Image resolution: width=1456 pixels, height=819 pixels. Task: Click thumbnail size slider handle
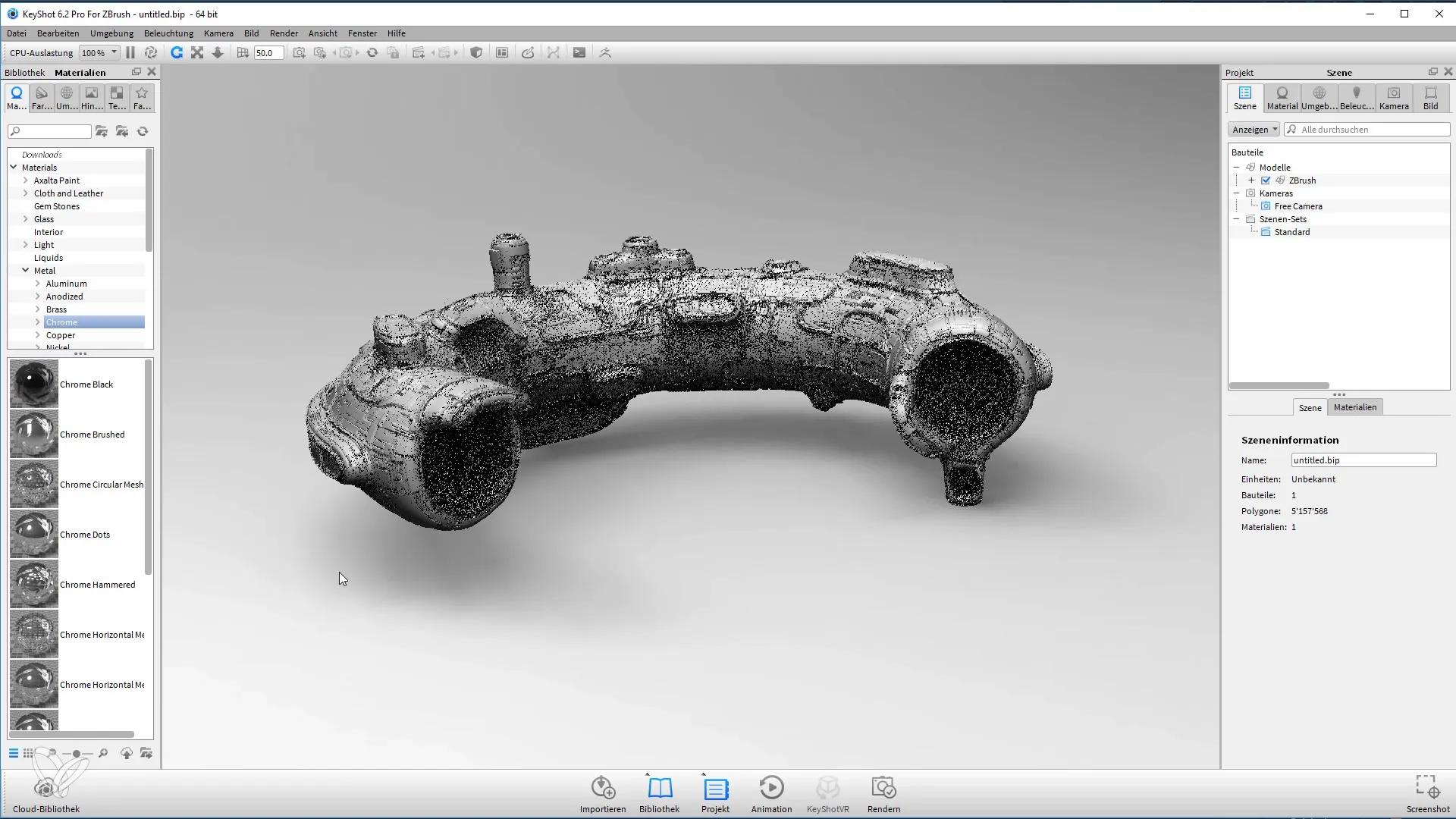click(77, 754)
